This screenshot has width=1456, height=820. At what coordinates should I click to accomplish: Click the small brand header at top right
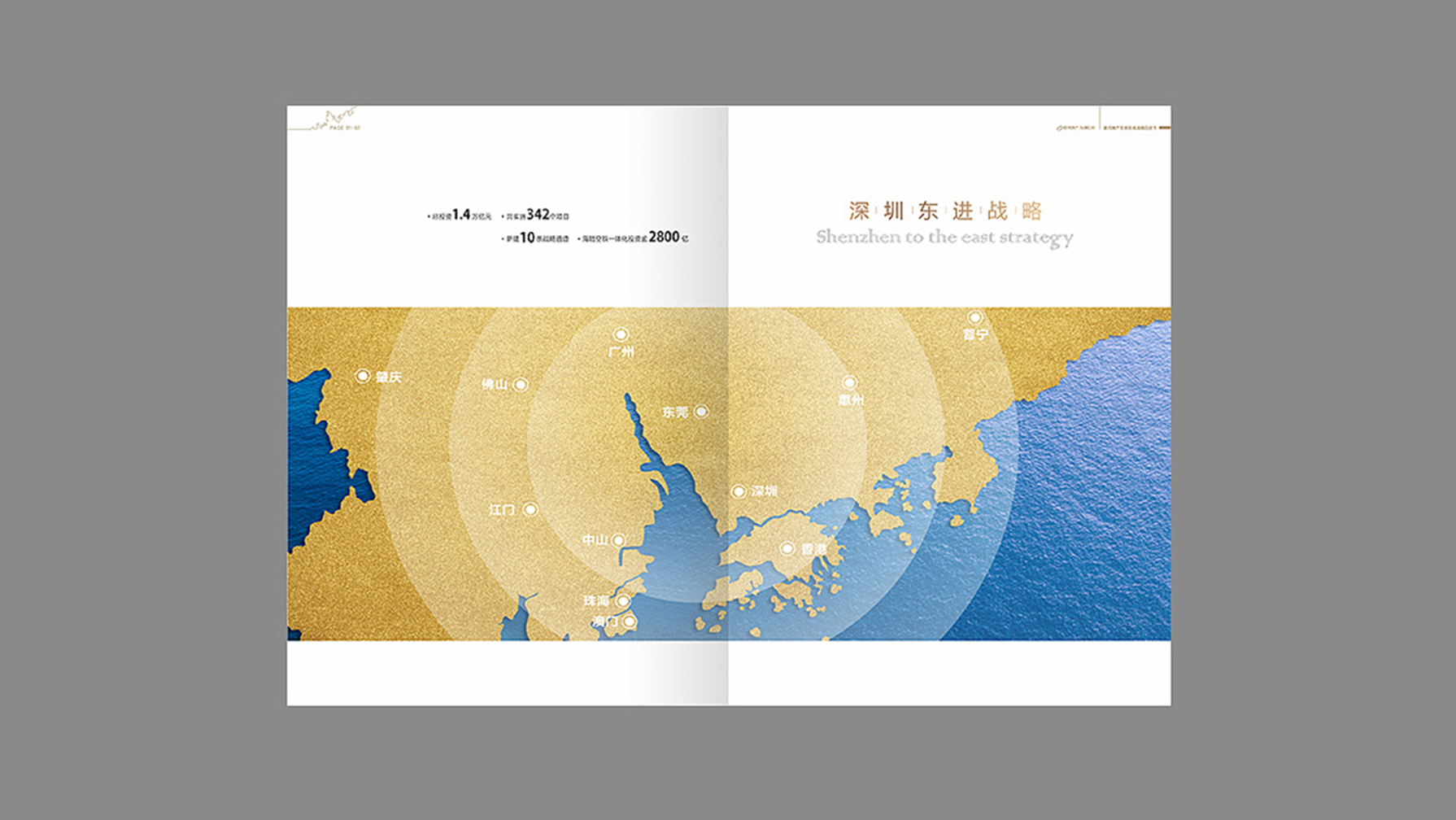click(1111, 128)
